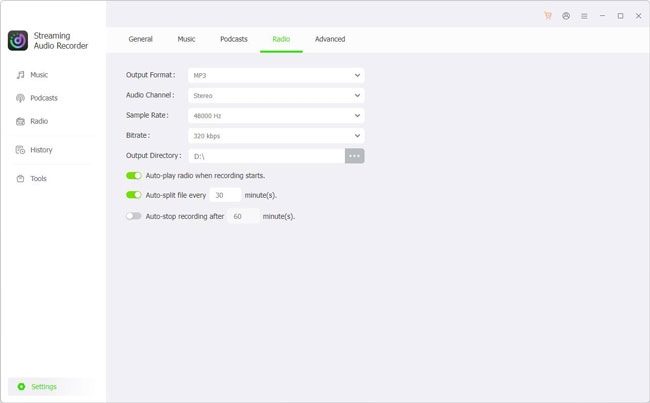Click the Sample Rate label
Image resolution: width=650 pixels, height=403 pixels.
pos(147,115)
